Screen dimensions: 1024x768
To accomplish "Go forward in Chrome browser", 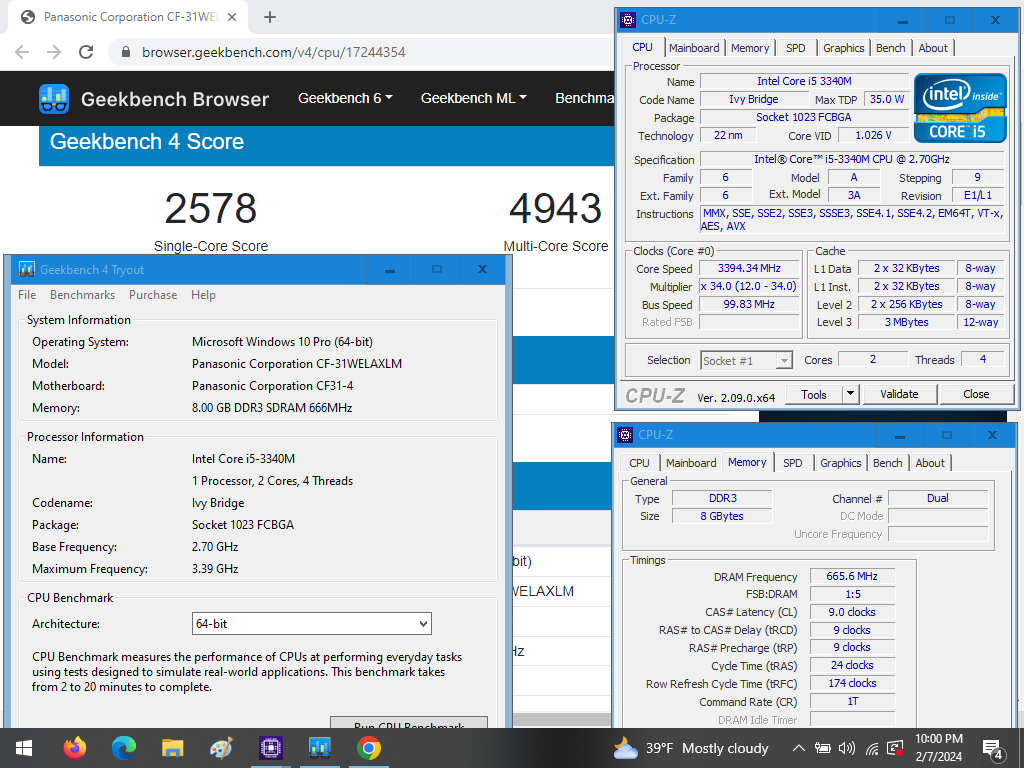I will tap(54, 52).
